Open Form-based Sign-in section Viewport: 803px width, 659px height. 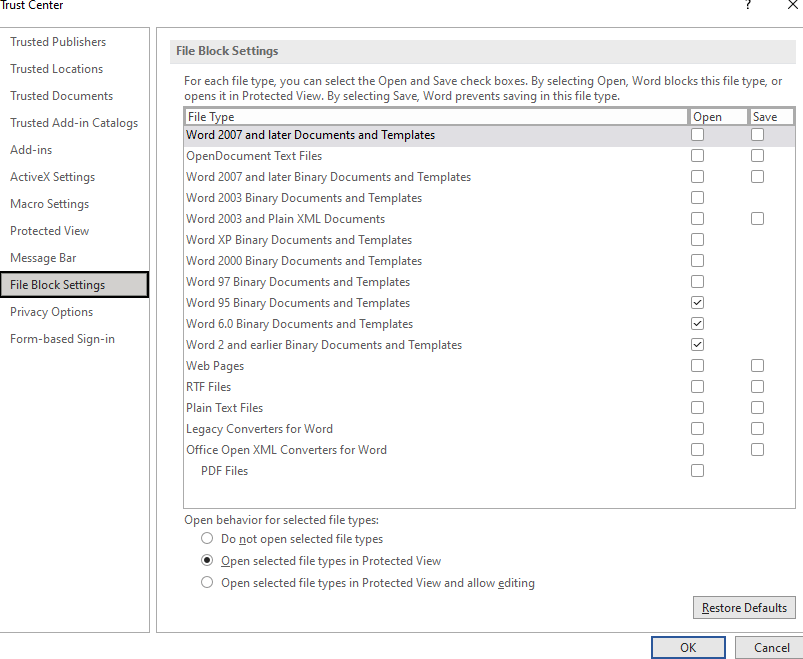click(62, 339)
